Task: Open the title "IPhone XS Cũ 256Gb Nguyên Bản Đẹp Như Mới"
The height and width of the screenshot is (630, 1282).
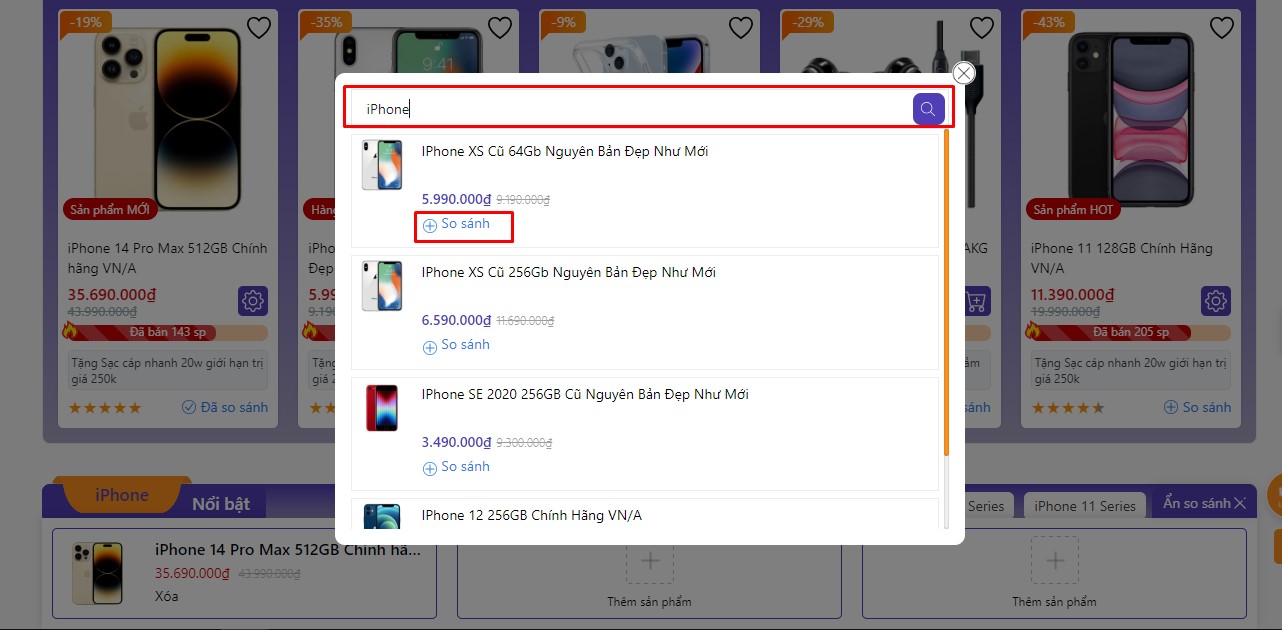Action: coord(568,272)
